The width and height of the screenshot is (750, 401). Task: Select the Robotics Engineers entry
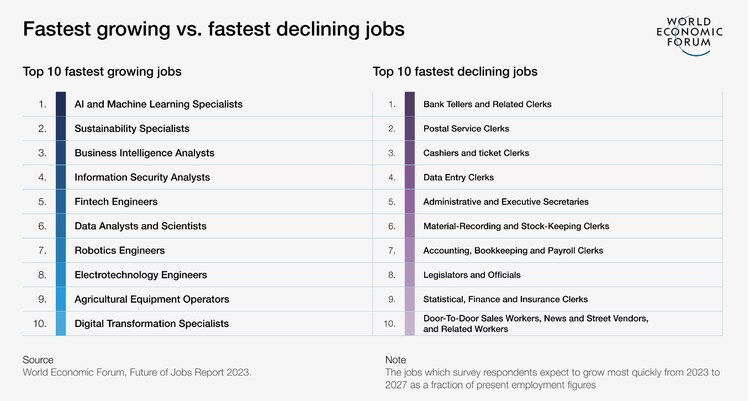tap(119, 250)
